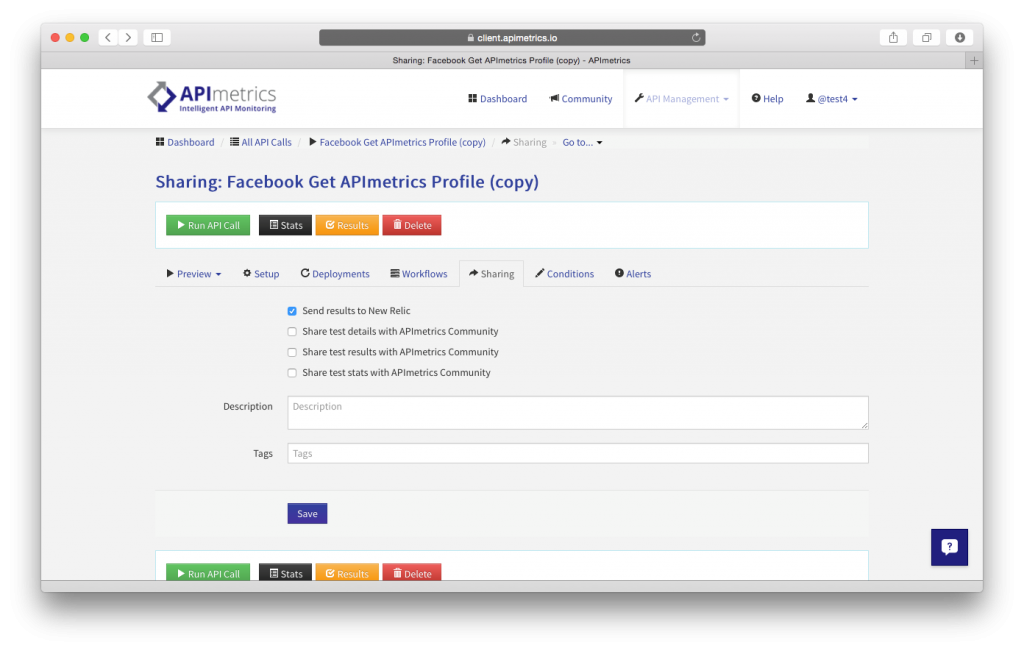Go forward in Safari browser
1024x651 pixels.
129,37
